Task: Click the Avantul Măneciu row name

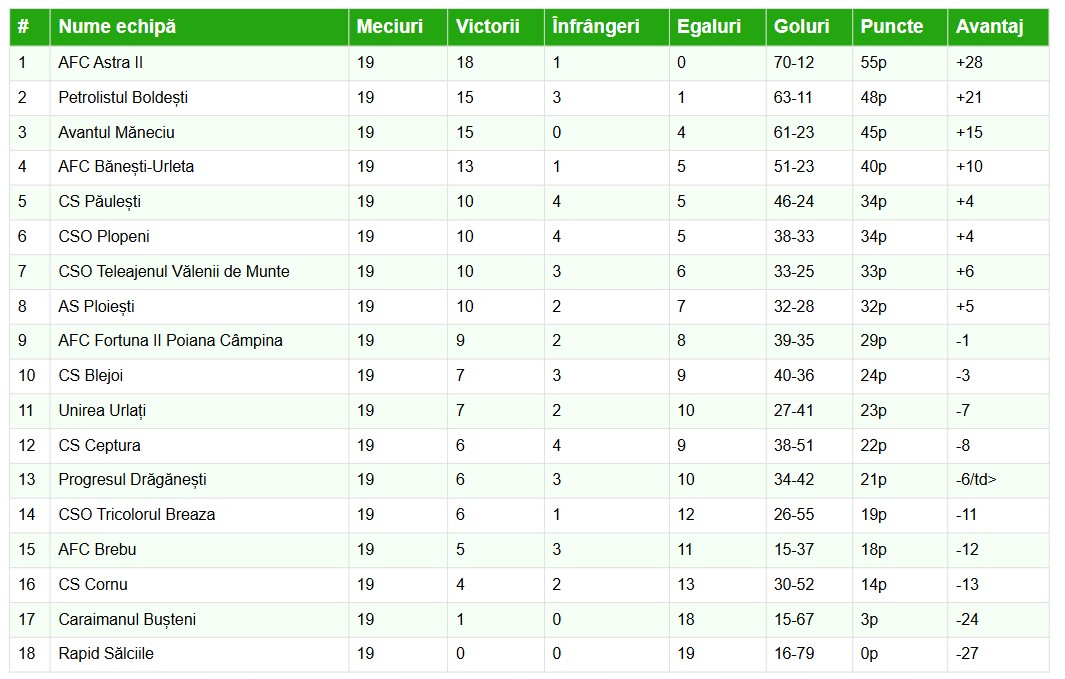Action: (116, 133)
